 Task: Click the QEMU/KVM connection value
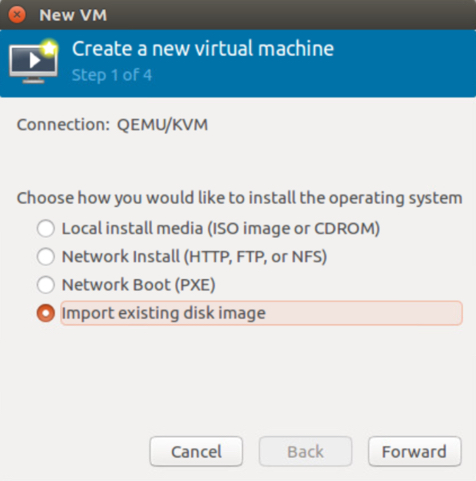coord(162,125)
